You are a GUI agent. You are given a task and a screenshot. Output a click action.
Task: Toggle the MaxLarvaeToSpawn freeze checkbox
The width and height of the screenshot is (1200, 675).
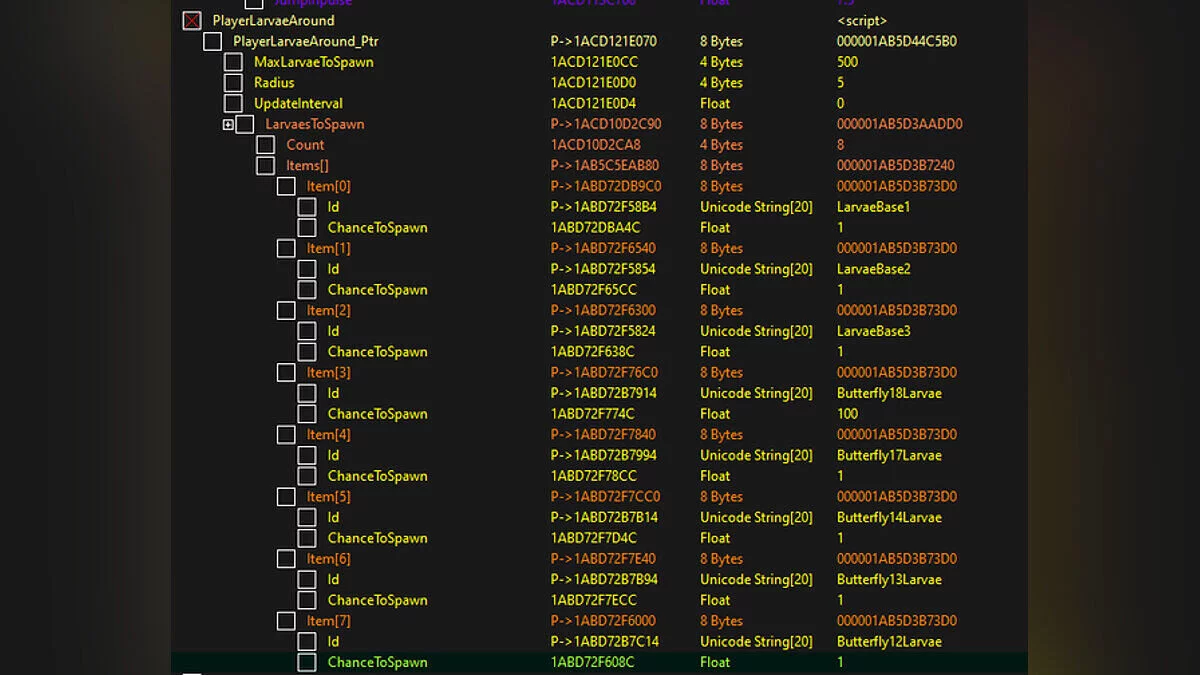click(234, 62)
